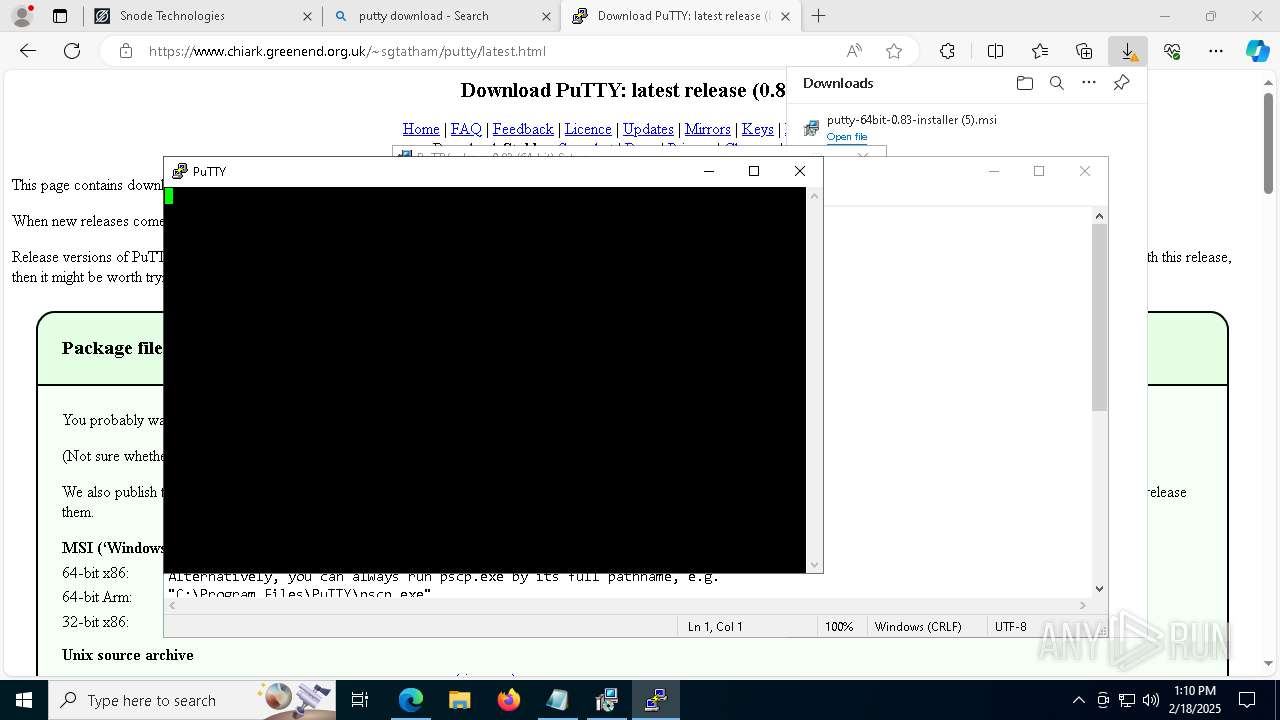The height and width of the screenshot is (720, 1280).
Task: Click the taskbar search box
Action: tap(192, 700)
